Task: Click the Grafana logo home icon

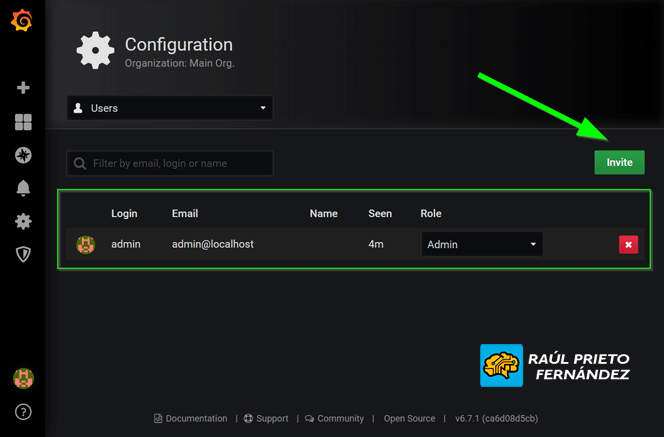Action: point(22,20)
